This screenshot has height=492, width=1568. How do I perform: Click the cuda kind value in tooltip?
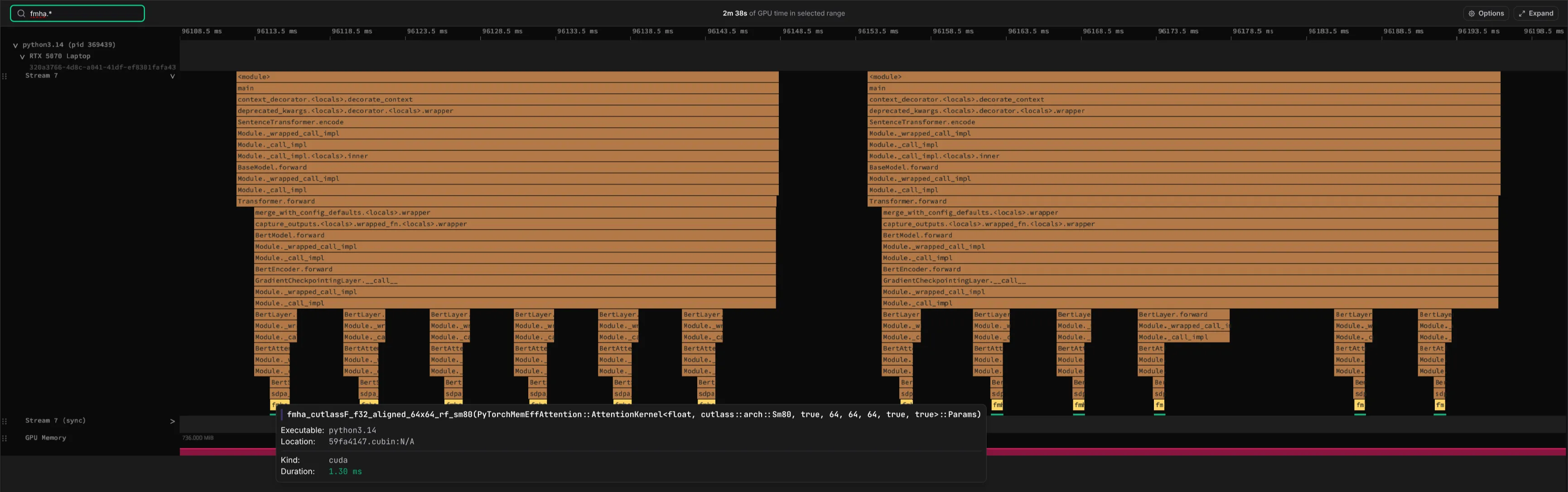(x=338, y=460)
